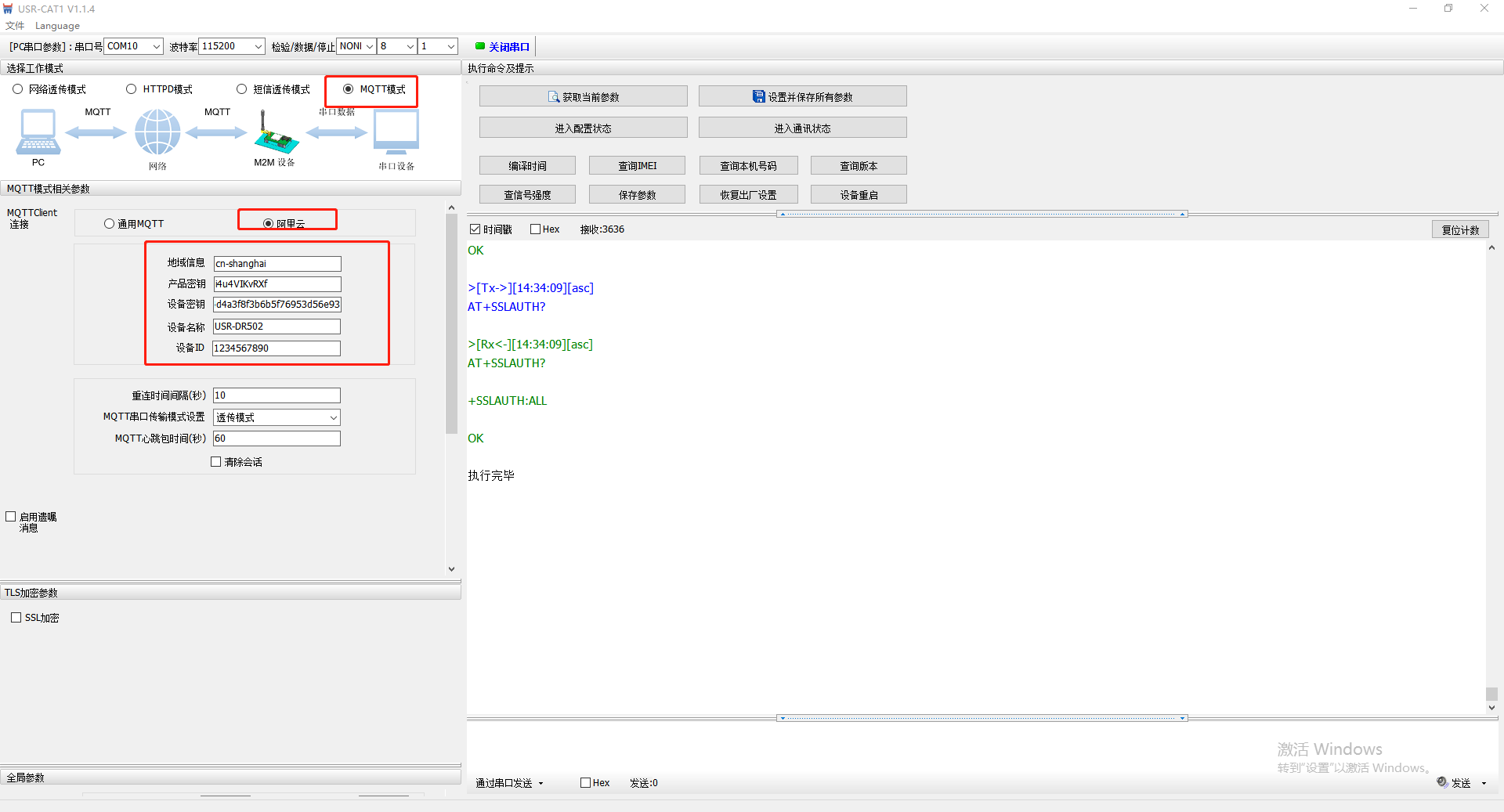The height and width of the screenshot is (812, 1504).
Task: Click the PC laptop icon in diagram
Action: pos(38,132)
